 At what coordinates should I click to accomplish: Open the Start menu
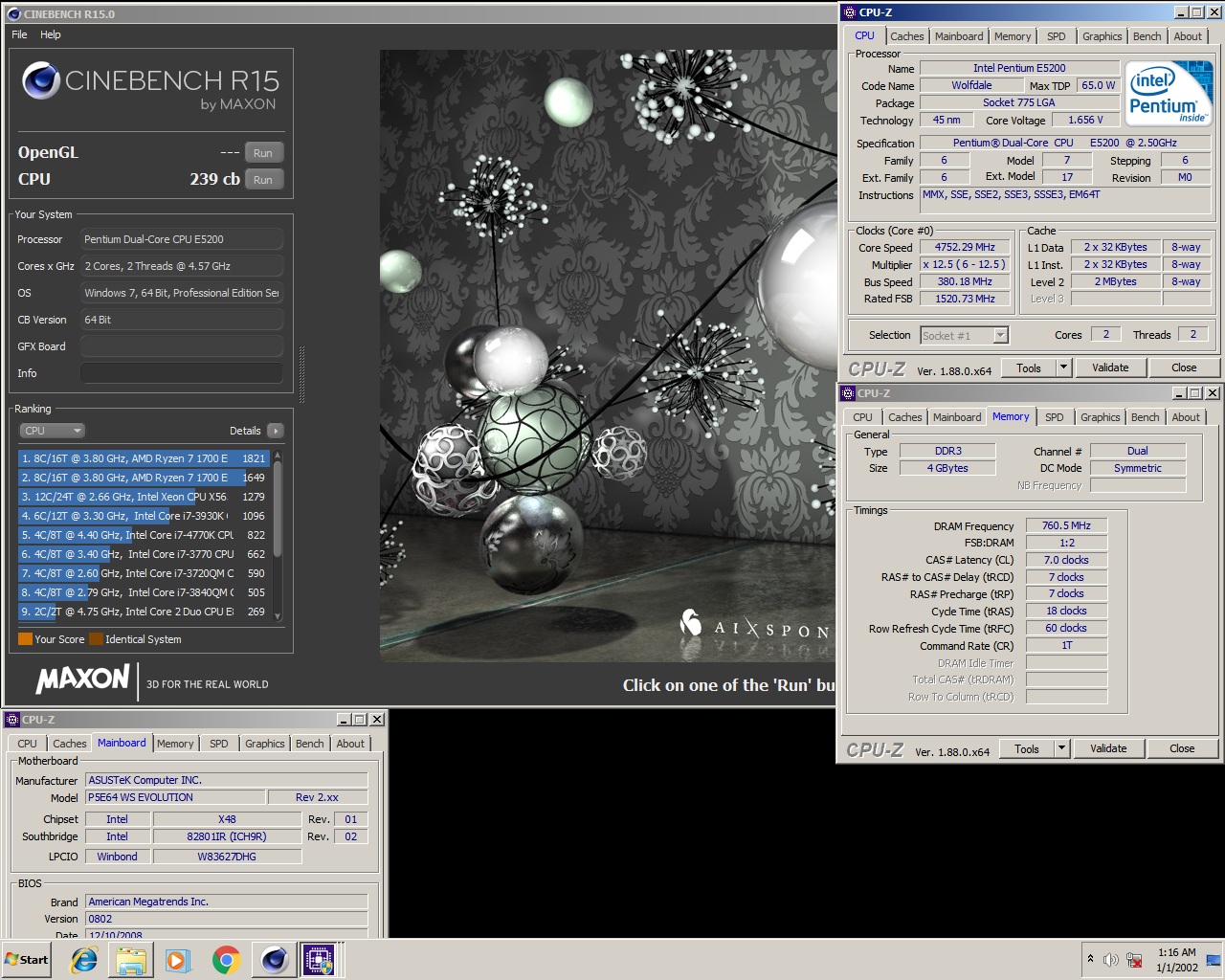coord(27,959)
